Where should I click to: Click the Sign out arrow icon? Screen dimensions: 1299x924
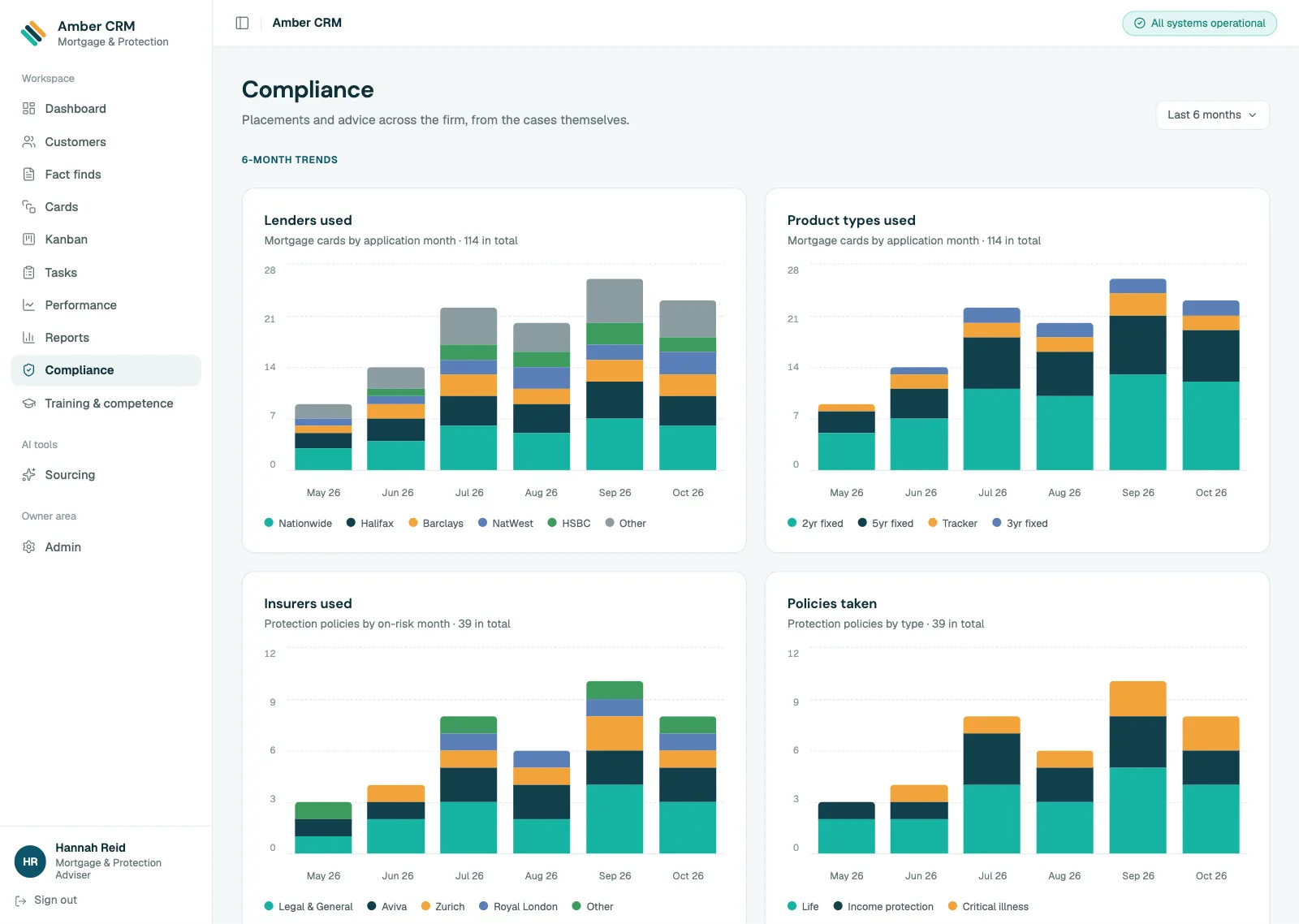tap(21, 900)
